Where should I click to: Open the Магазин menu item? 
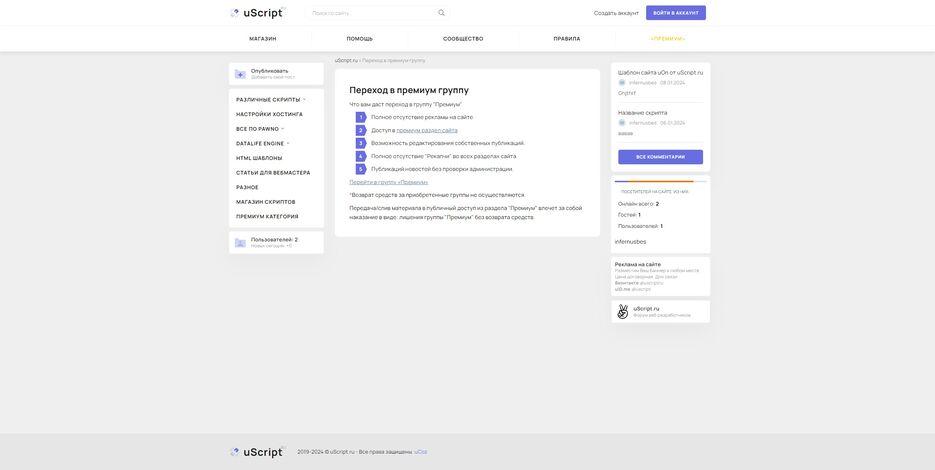tap(263, 39)
